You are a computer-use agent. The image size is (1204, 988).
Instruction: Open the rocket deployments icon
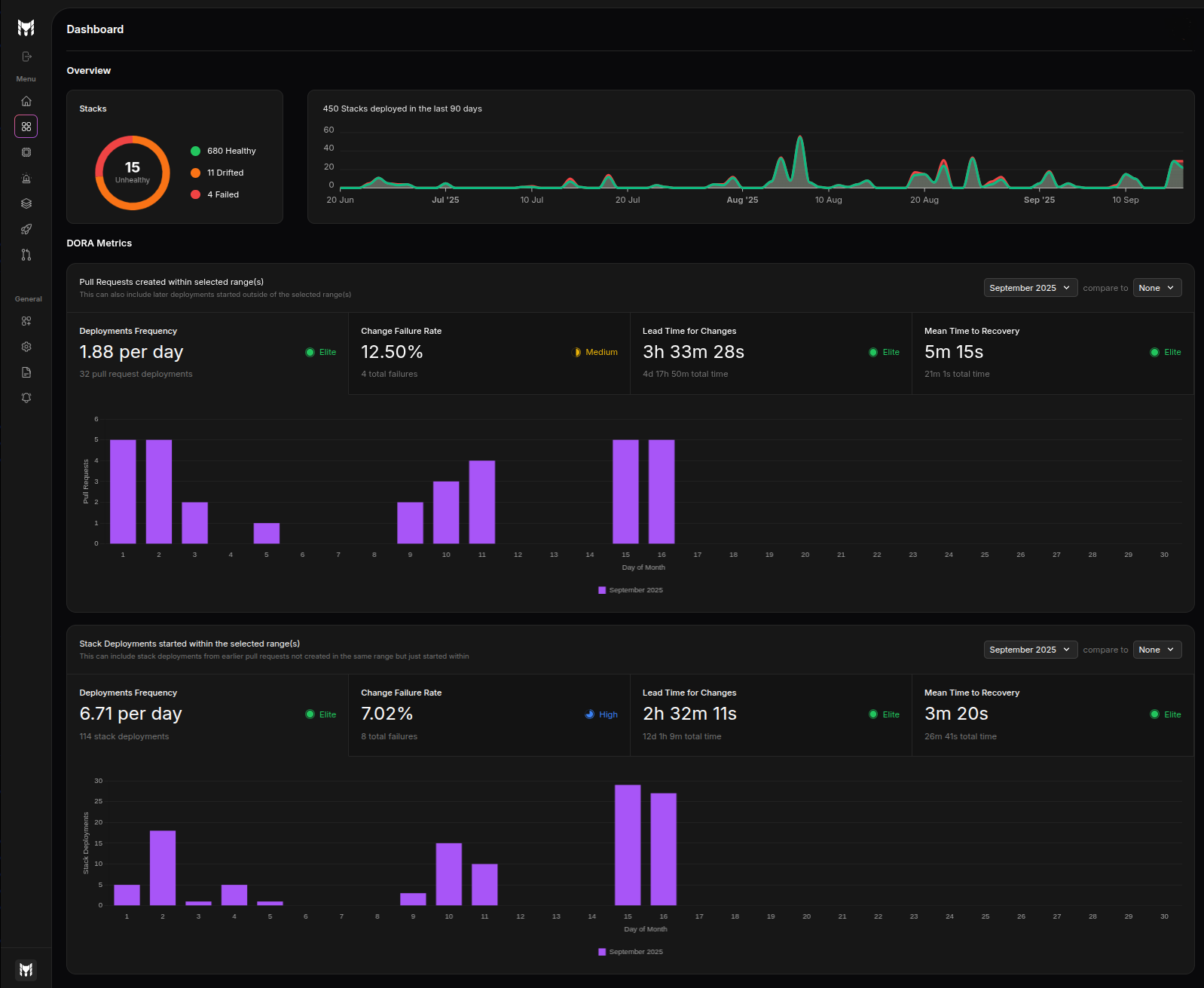click(26, 229)
